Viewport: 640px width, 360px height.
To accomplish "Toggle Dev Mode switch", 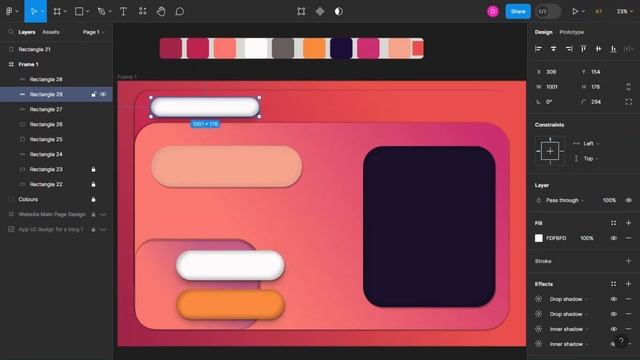I will [548, 11].
